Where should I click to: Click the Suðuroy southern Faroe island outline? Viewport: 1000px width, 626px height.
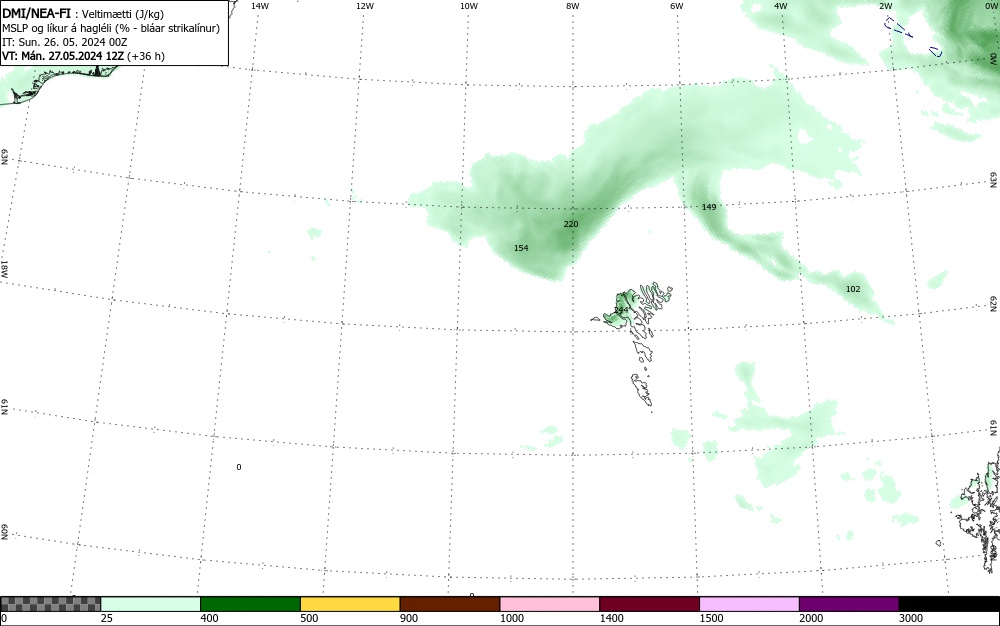pyautogui.click(x=642, y=390)
